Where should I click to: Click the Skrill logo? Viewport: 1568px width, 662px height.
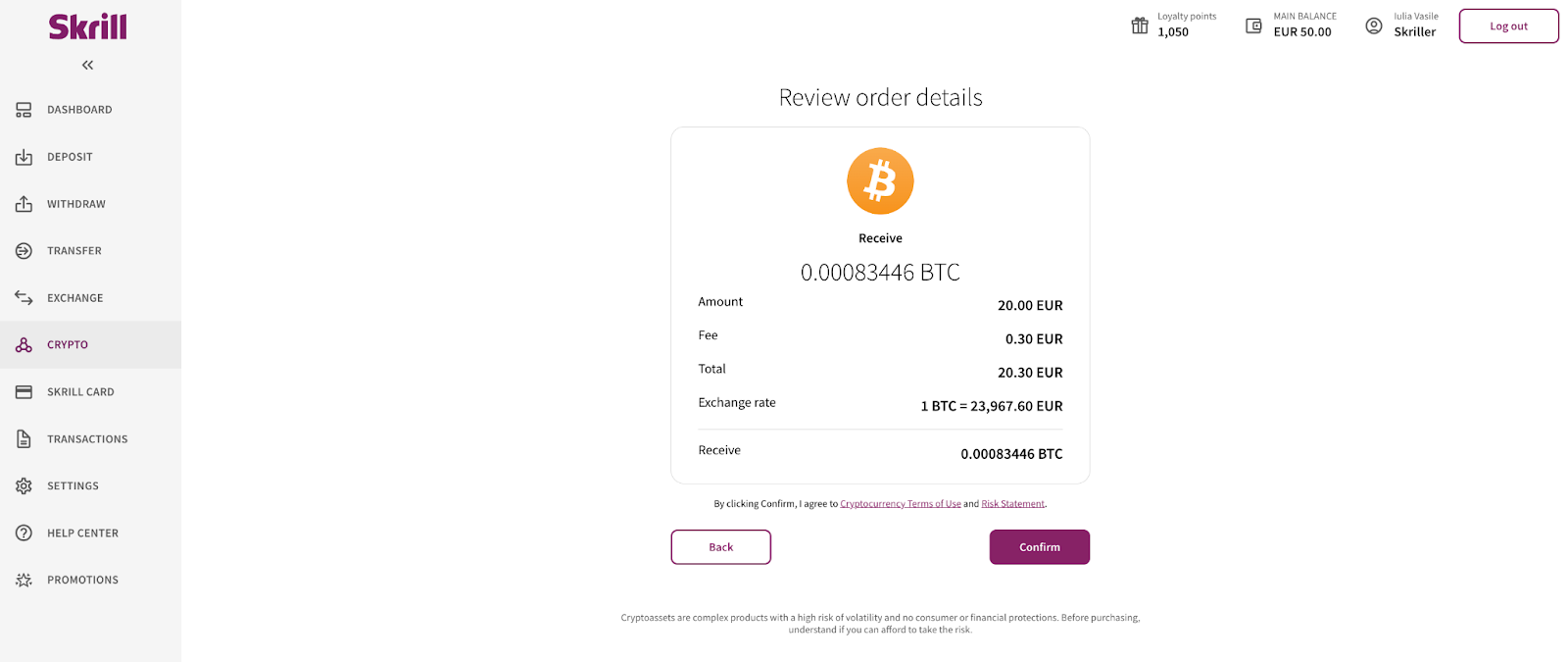pos(88,26)
